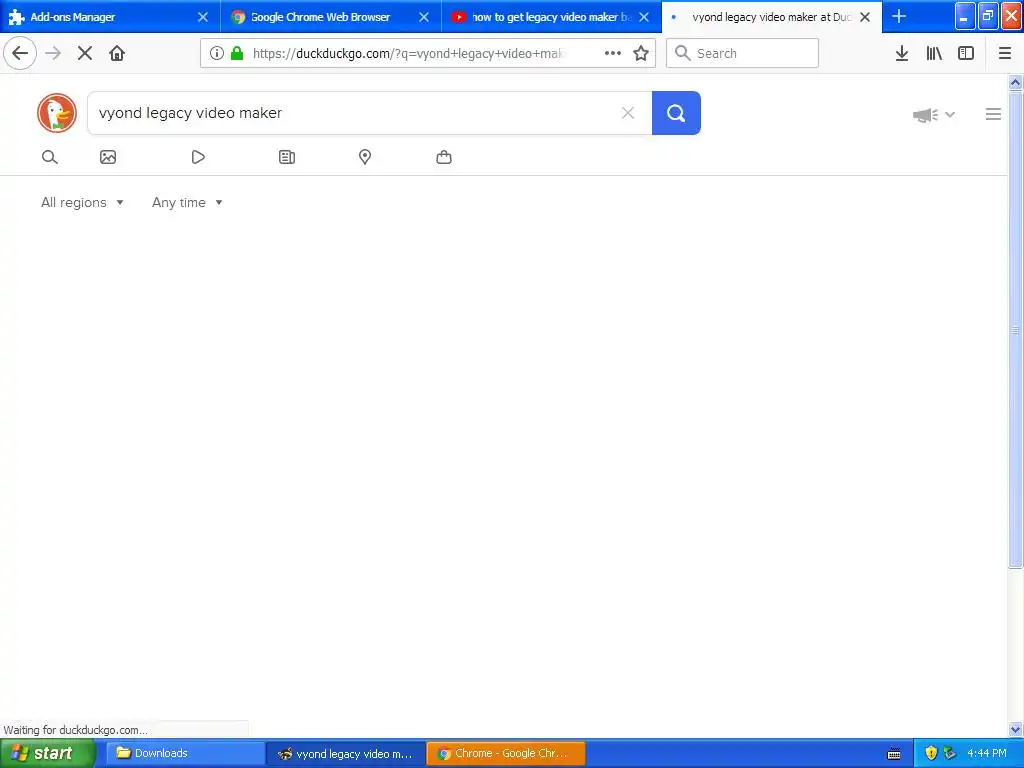The width and height of the screenshot is (1024, 768).
Task: Click the forward navigation arrow
Action: (x=53, y=53)
